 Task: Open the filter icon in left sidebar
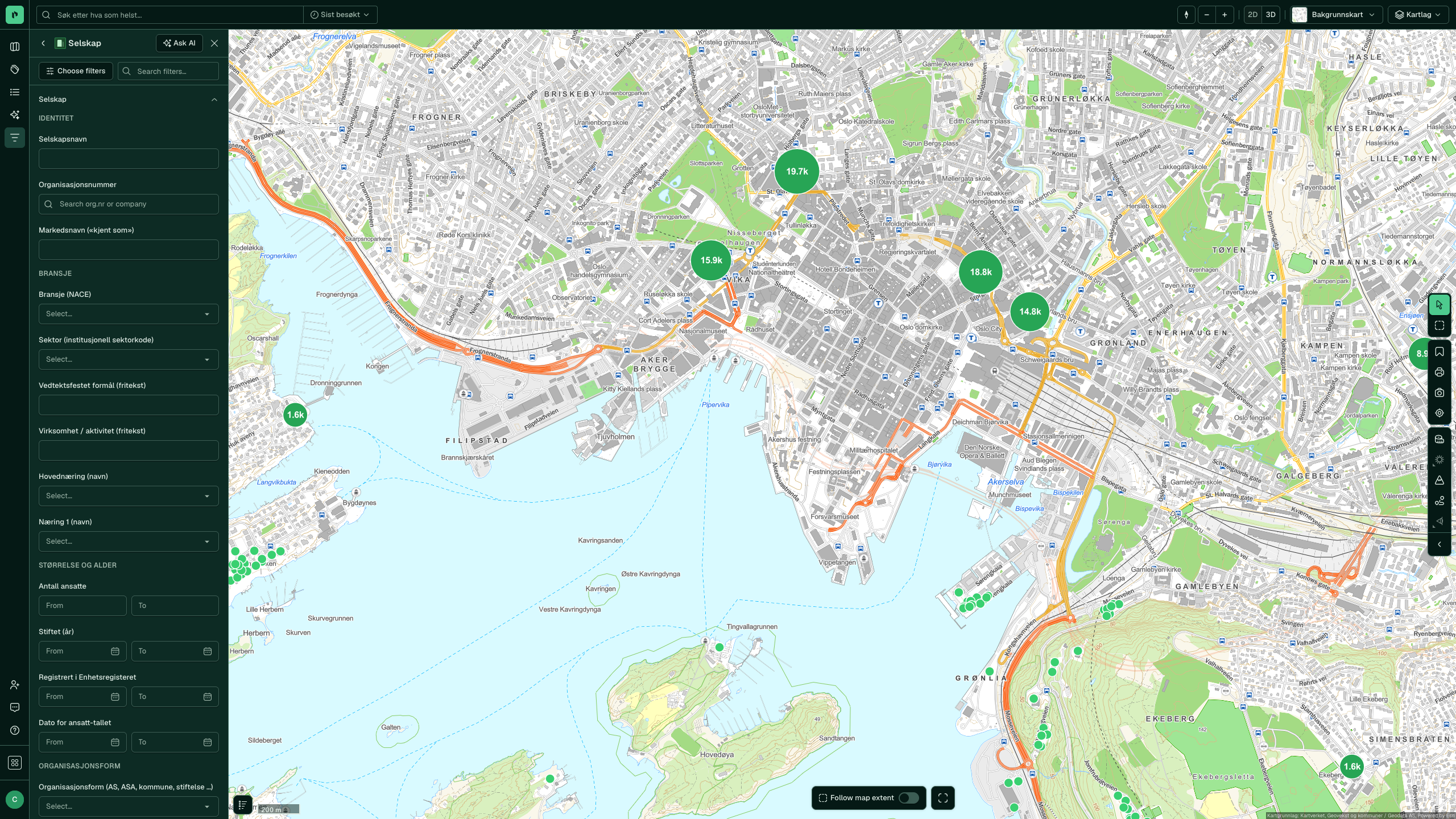pyautogui.click(x=15, y=138)
